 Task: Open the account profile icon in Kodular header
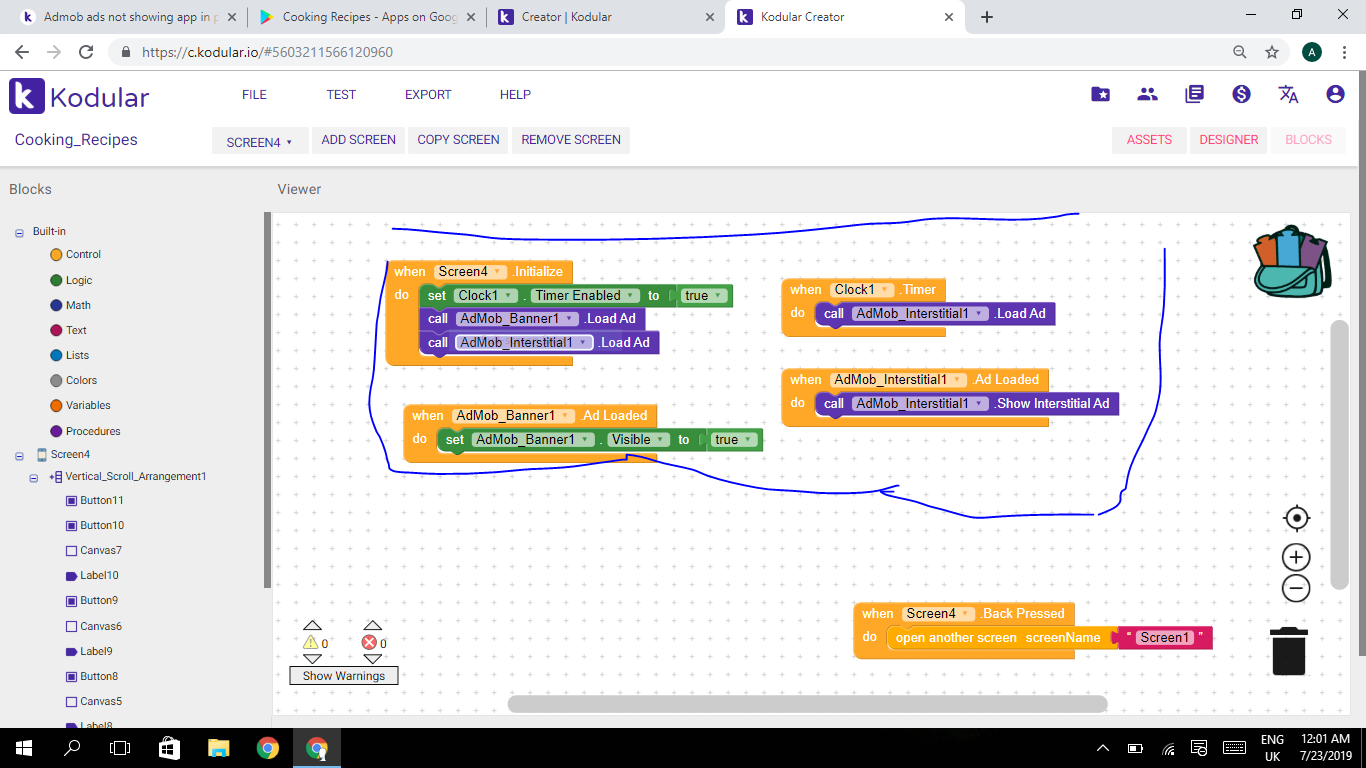[x=1335, y=94]
